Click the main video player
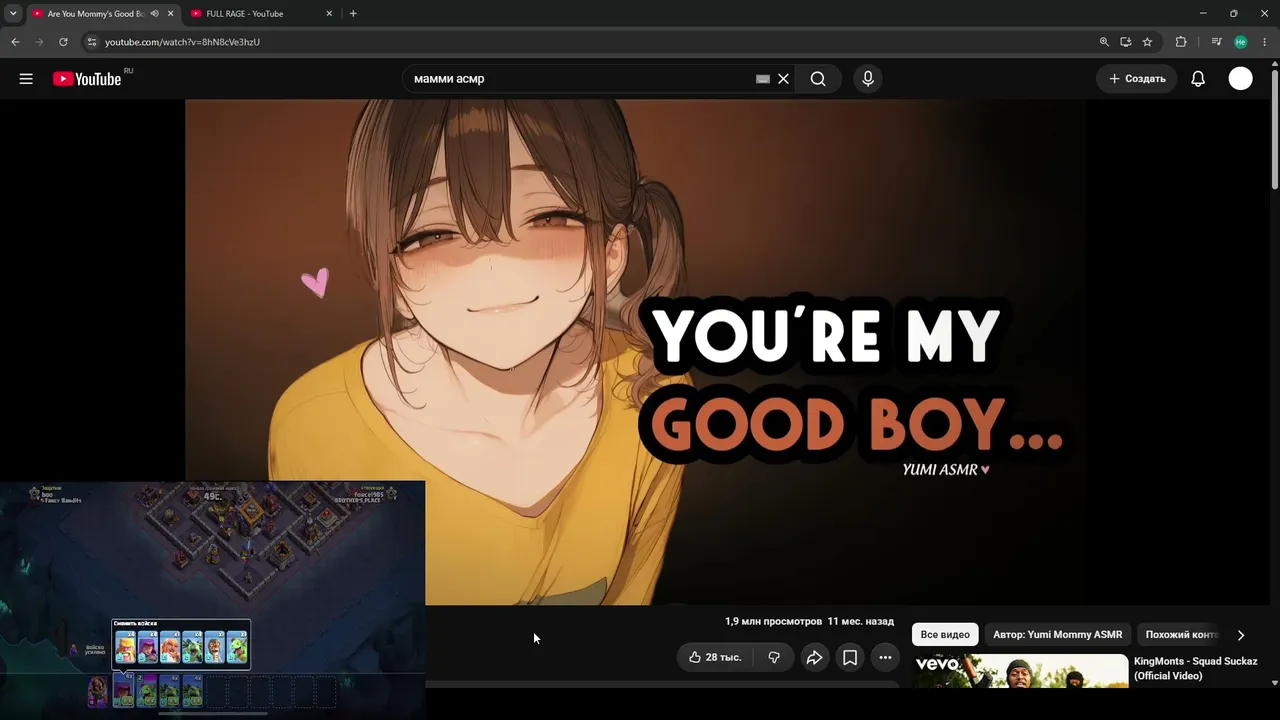Viewport: 1280px width, 720px height. click(636, 352)
